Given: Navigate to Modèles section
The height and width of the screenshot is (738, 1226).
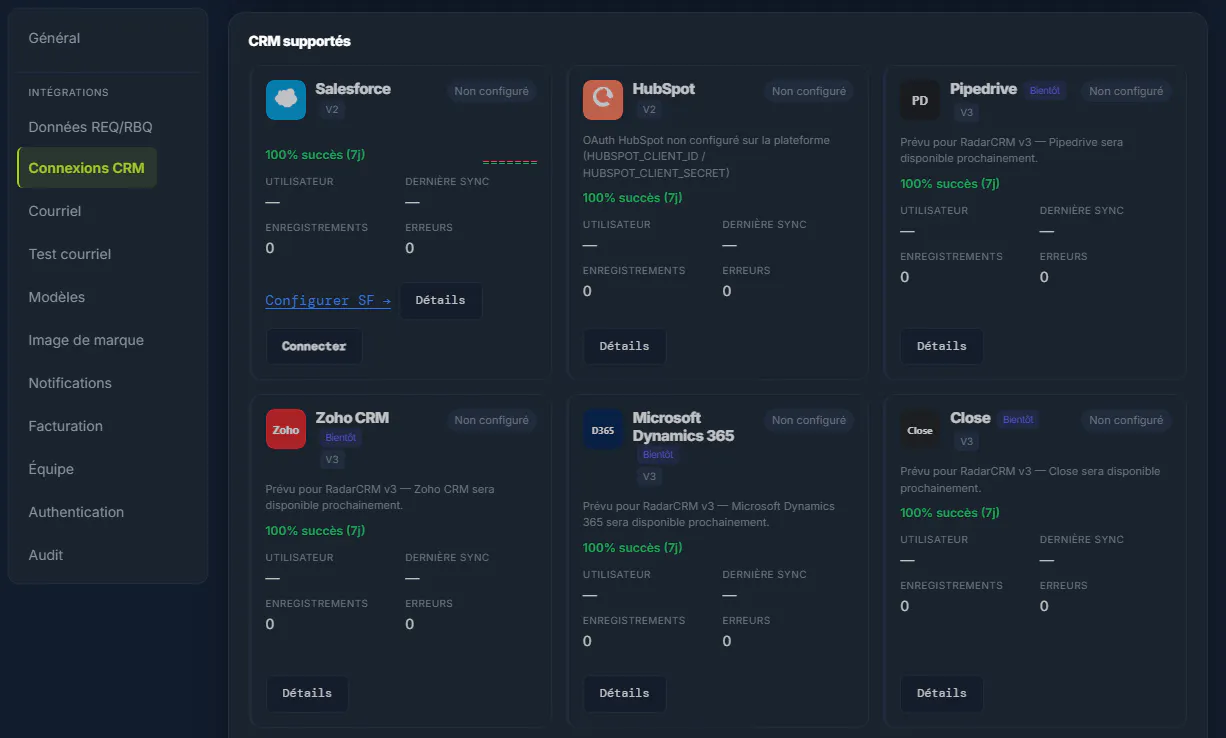Looking at the screenshot, I should click(57, 297).
